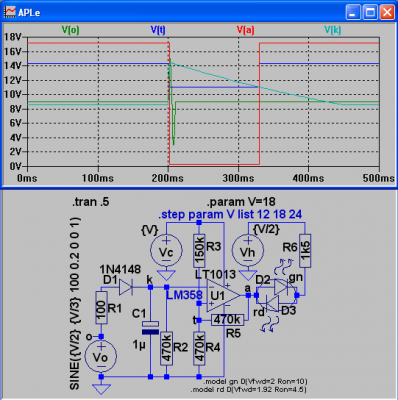Screen dimensions: 398x400
Task: Click the APLe window icon
Action: pyautogui.click(x=9, y=12)
